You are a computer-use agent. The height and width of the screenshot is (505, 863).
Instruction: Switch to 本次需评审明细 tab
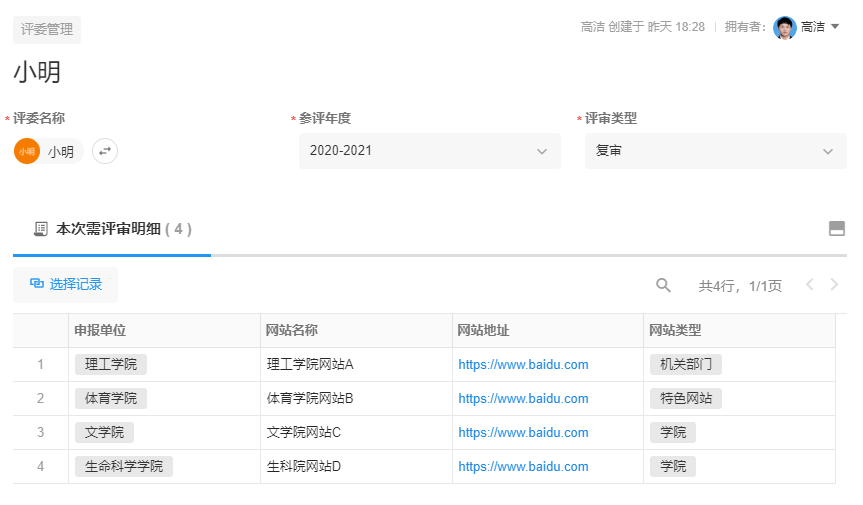pos(112,229)
